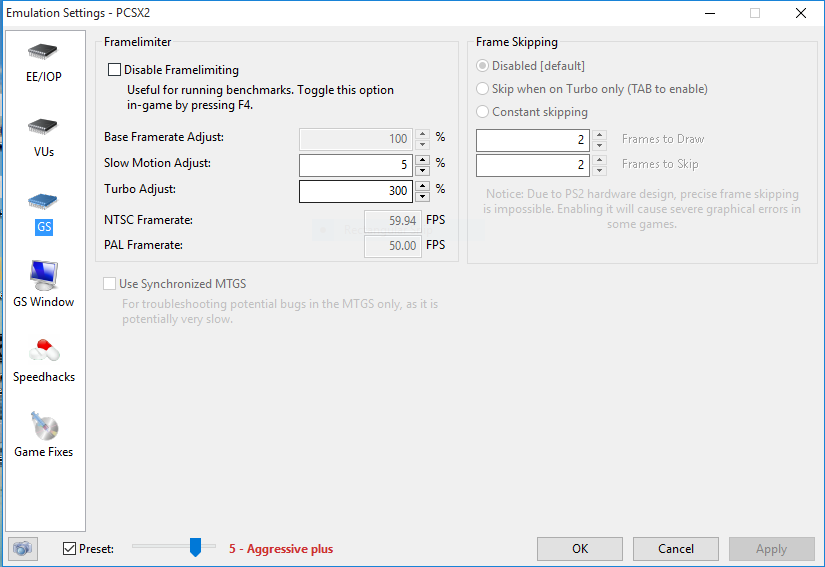
Task: Increase Turbo Adjust value
Action: (x=422, y=186)
